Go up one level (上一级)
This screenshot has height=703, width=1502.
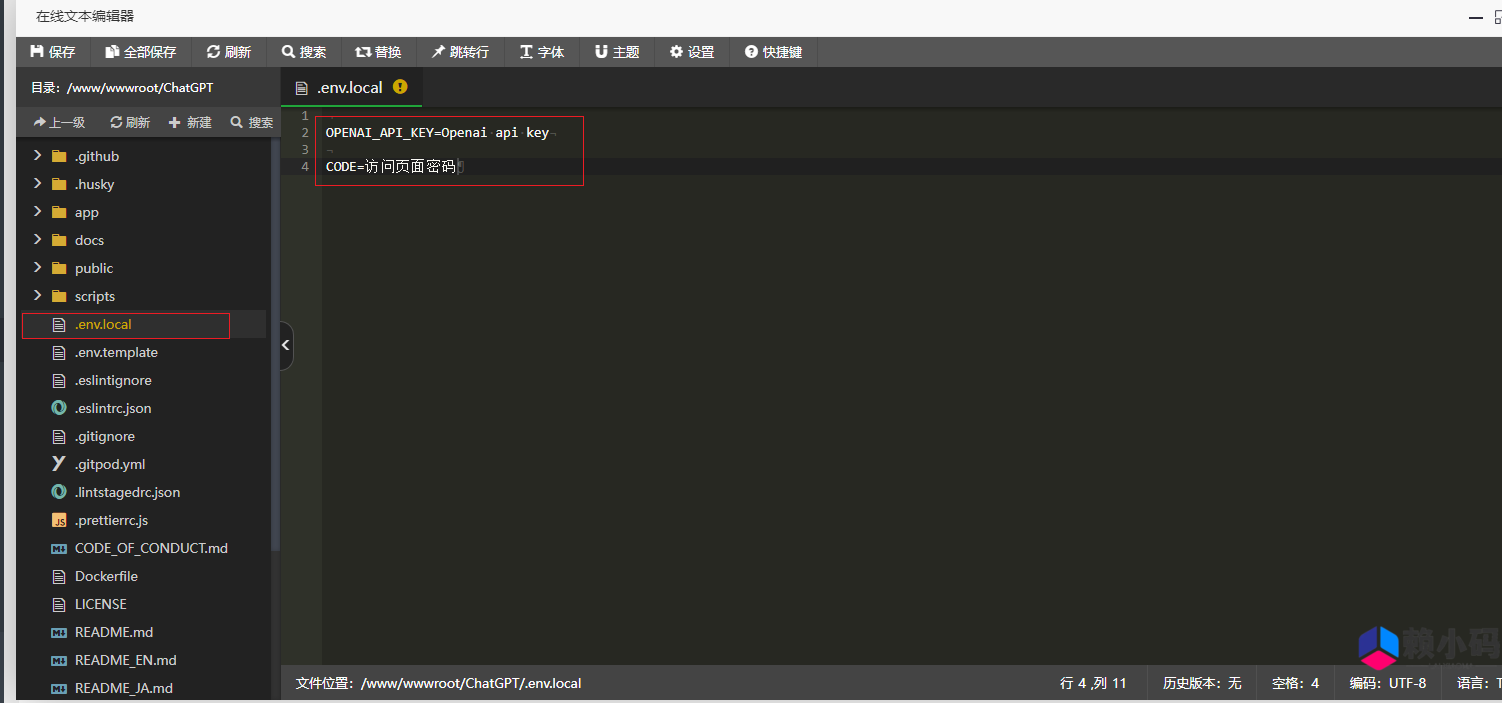coord(60,122)
